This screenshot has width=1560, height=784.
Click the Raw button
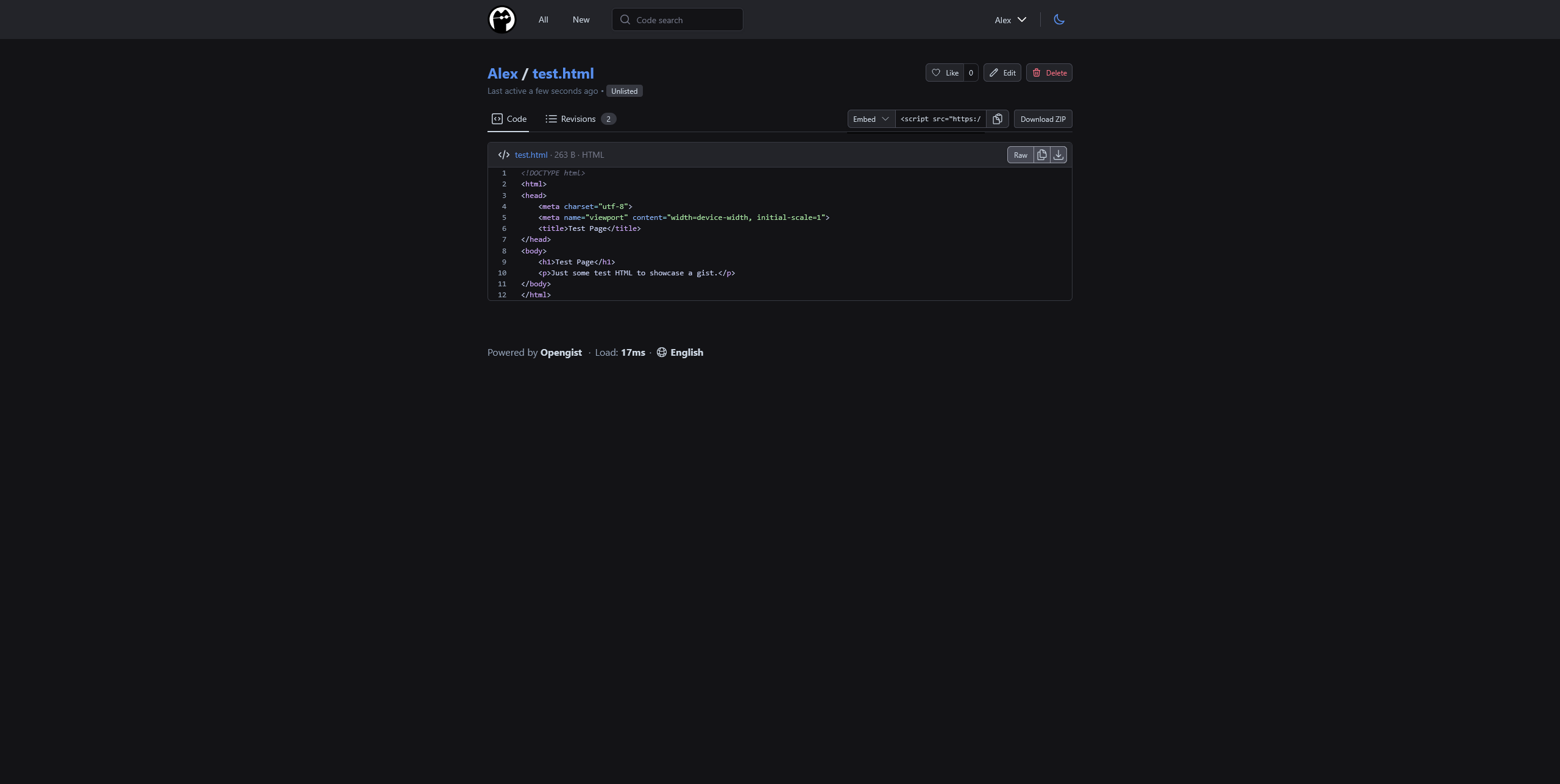[1020, 155]
